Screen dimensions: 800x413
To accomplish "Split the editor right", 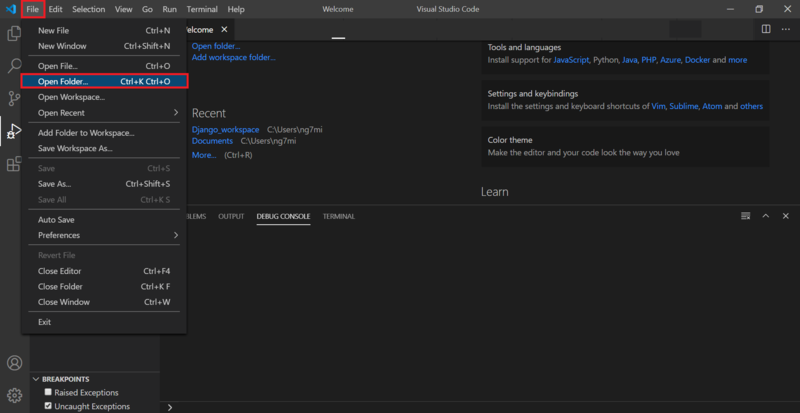I will coord(766,29).
